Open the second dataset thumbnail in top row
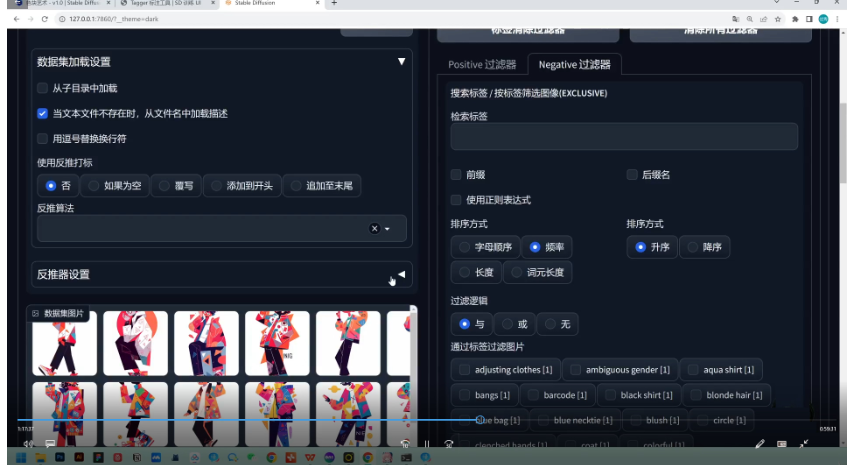 point(135,343)
